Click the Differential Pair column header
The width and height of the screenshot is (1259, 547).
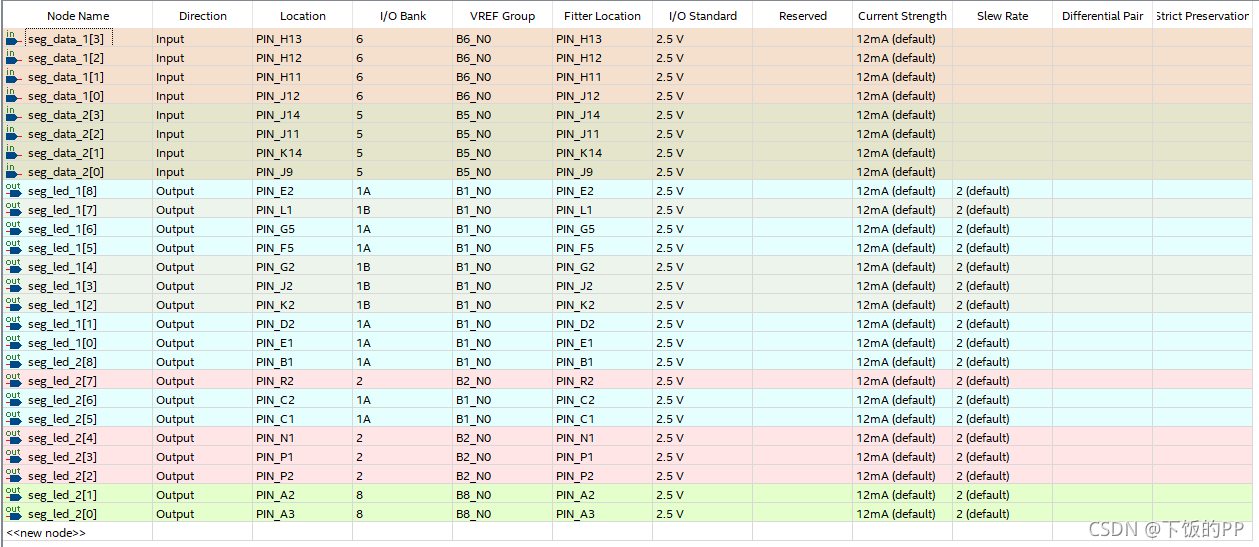(1102, 15)
